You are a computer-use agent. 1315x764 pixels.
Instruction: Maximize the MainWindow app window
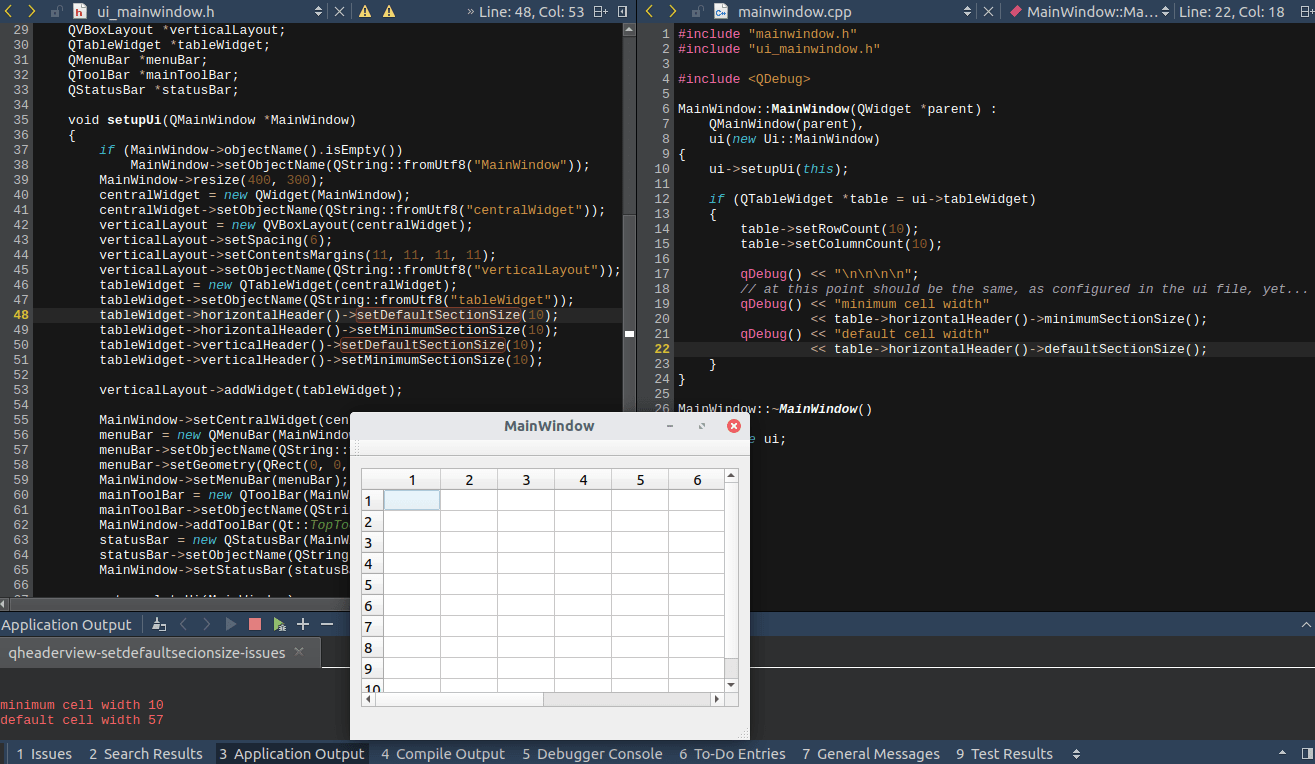coord(702,426)
